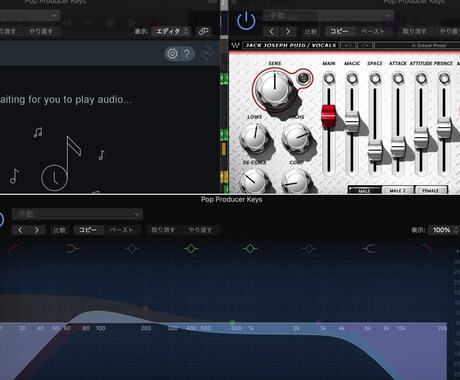Click the MAGIC fader handle
The image size is (460, 380).
point(352,122)
